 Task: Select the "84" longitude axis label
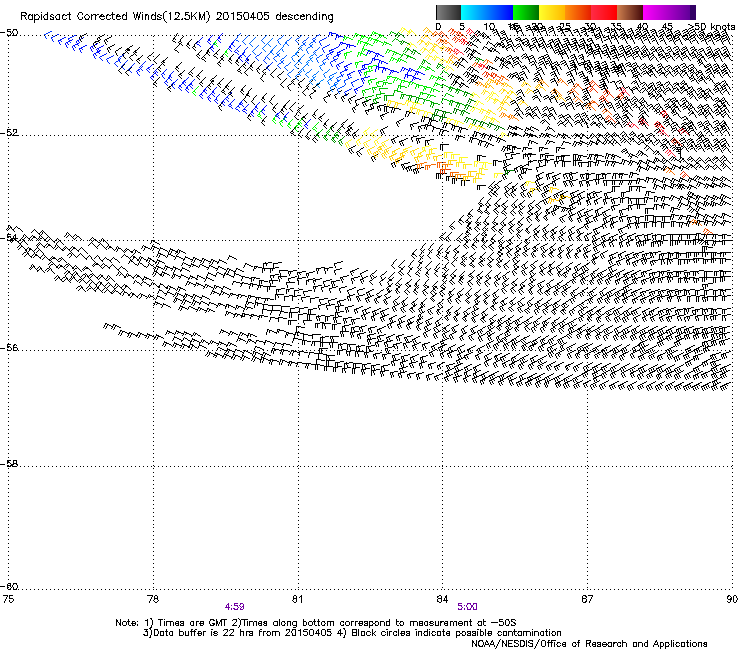(x=442, y=599)
